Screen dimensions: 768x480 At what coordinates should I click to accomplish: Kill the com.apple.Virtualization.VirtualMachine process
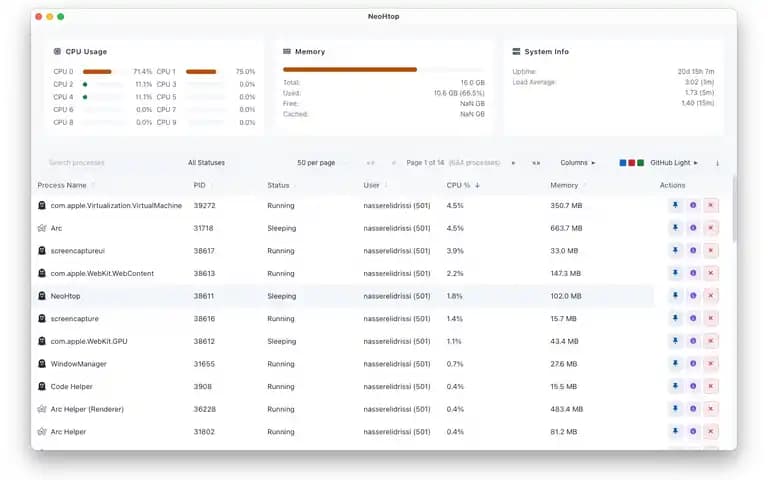(x=710, y=205)
